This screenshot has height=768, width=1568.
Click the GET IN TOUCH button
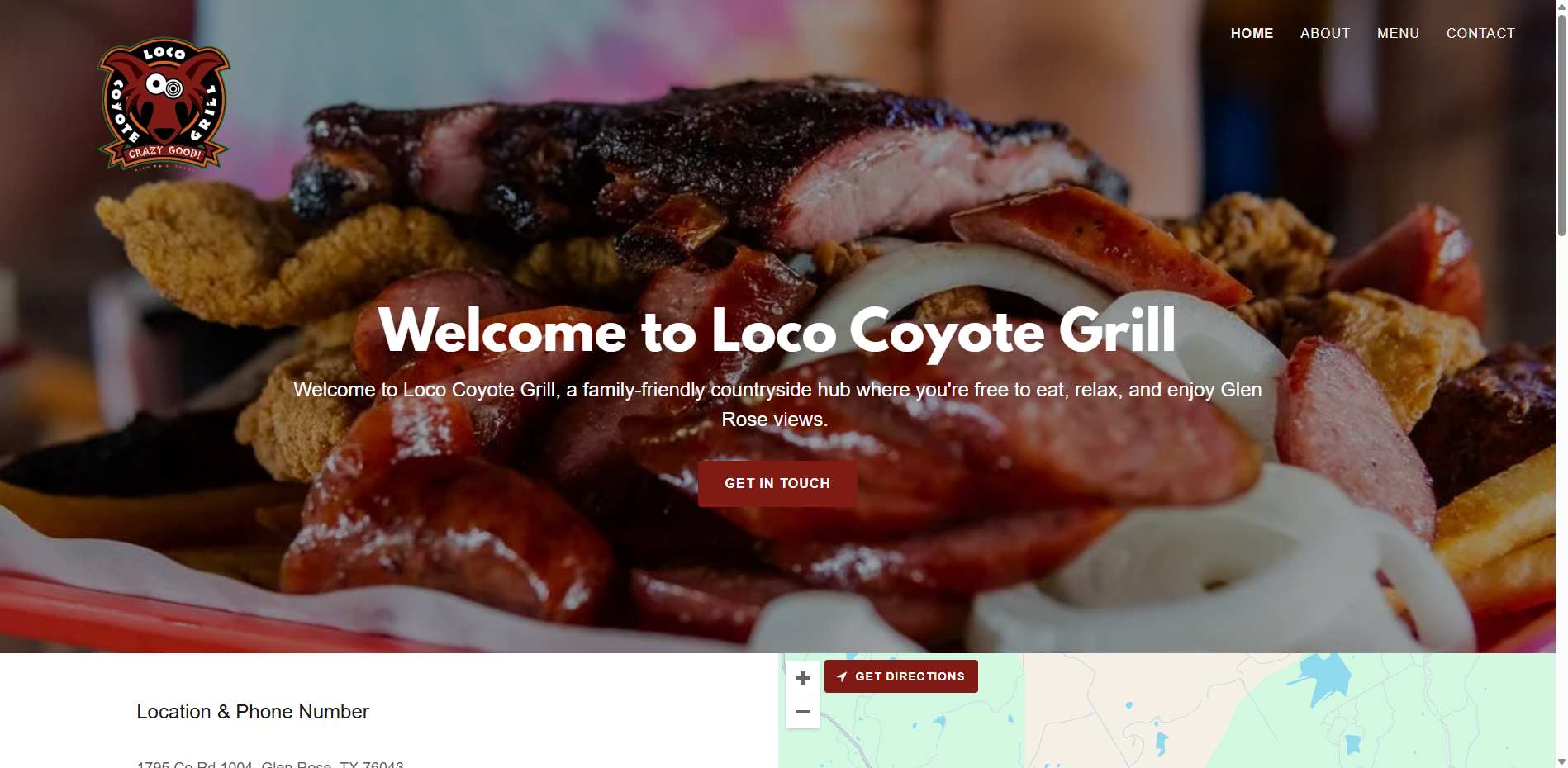pos(777,483)
